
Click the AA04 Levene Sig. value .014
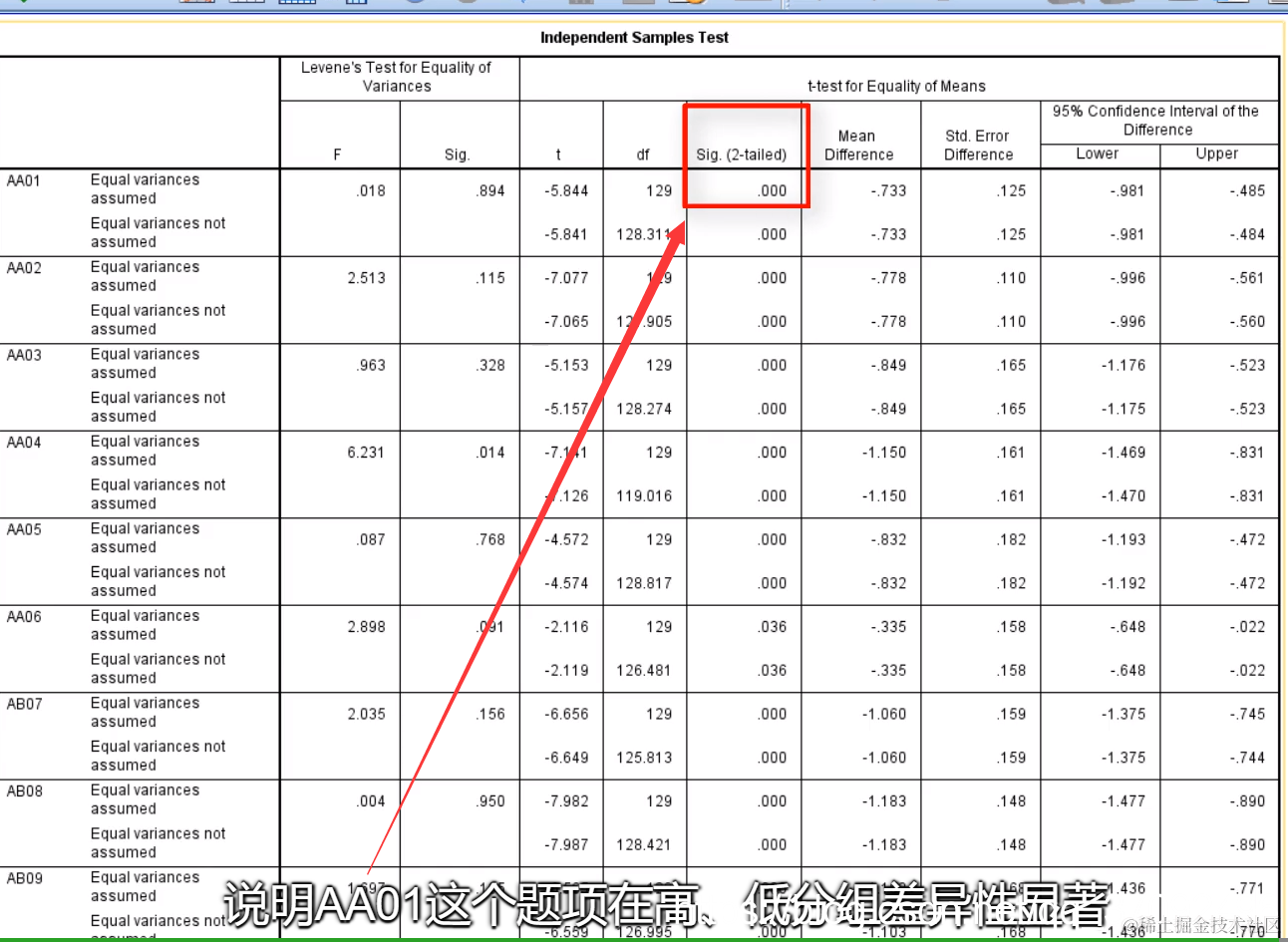pyautogui.click(x=490, y=453)
